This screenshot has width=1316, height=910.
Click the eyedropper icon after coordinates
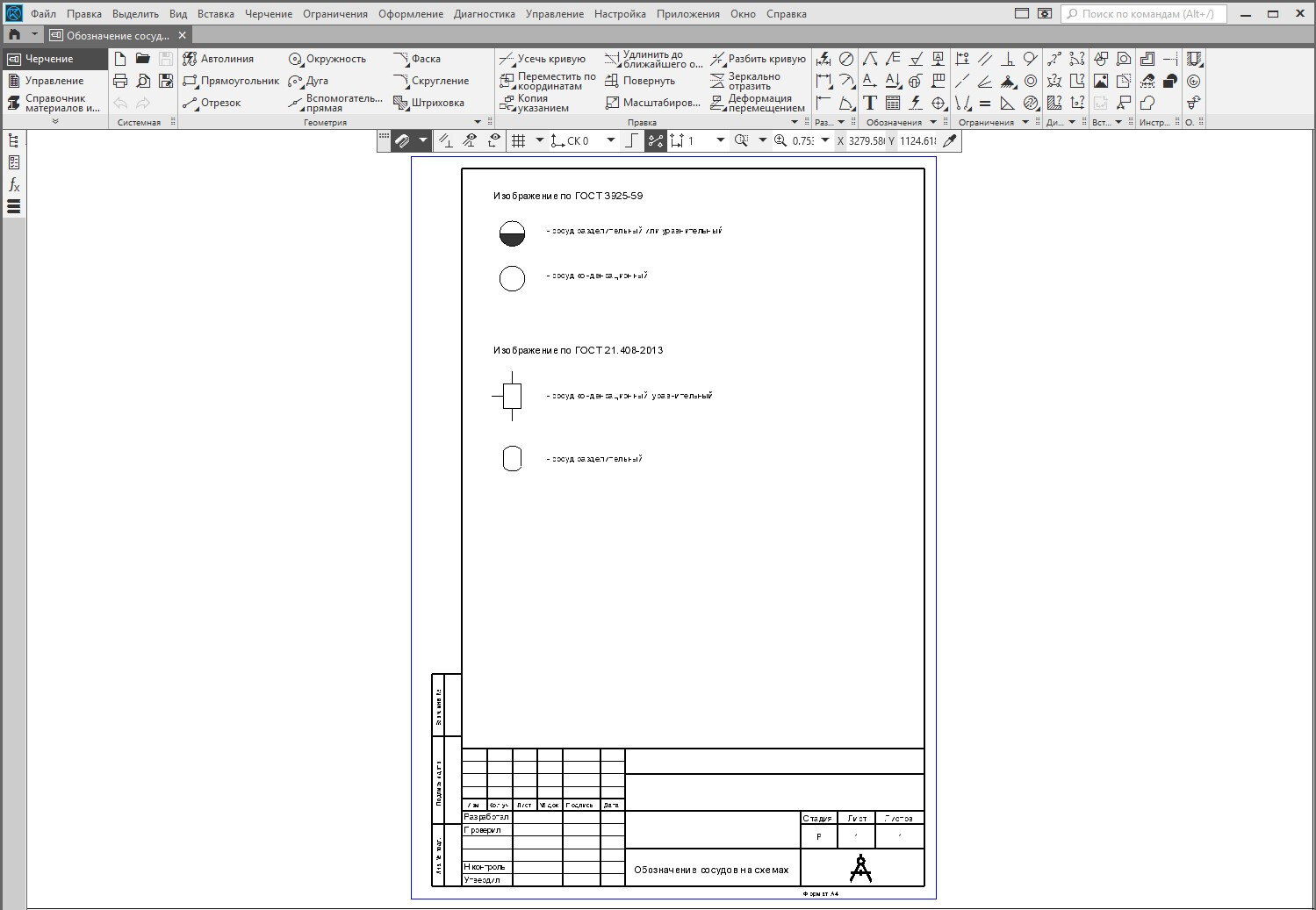click(x=949, y=140)
